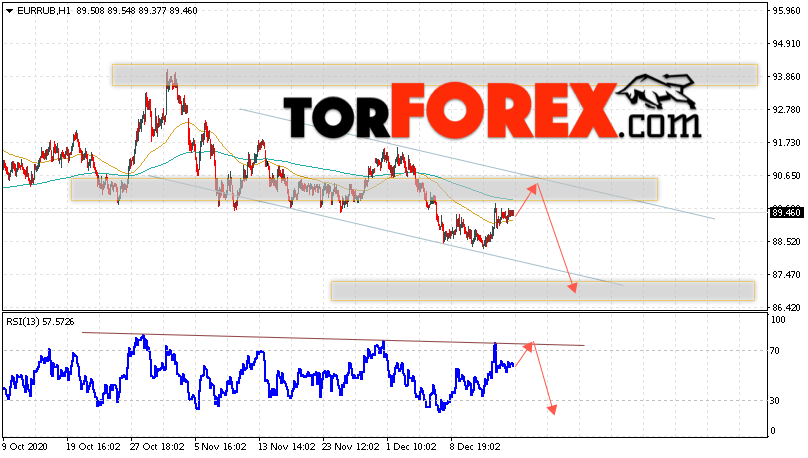
Task: Select the 5 Nov 16:02 time label
Action: point(221,447)
